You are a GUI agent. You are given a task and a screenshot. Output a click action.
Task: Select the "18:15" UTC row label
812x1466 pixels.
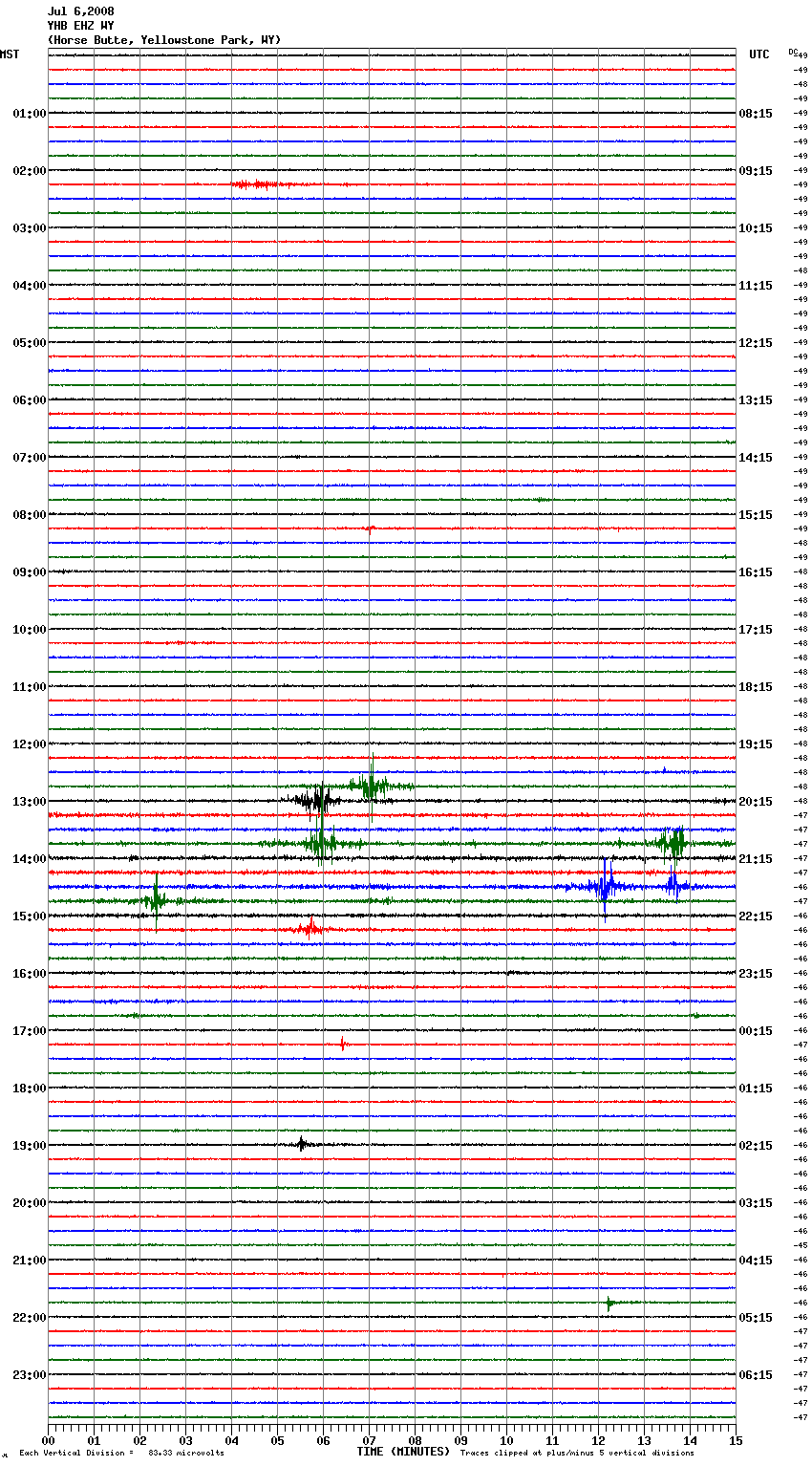(x=756, y=687)
